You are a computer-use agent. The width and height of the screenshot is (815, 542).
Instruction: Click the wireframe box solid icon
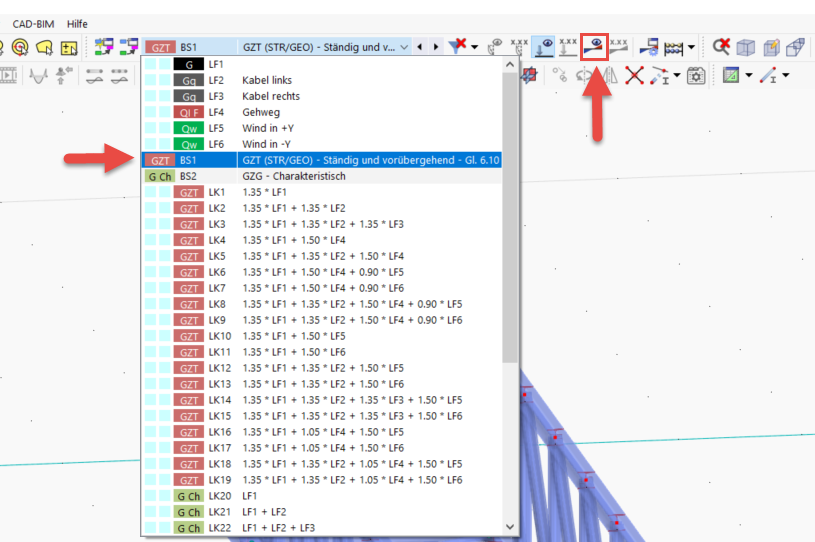click(795, 48)
